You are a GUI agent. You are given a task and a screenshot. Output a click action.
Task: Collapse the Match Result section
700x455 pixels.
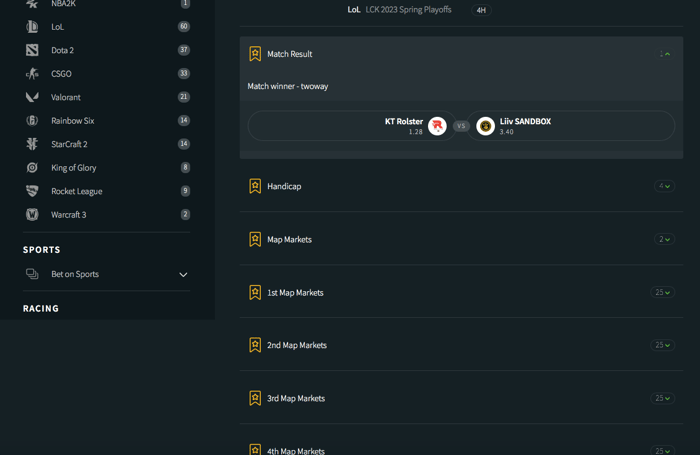(x=665, y=54)
